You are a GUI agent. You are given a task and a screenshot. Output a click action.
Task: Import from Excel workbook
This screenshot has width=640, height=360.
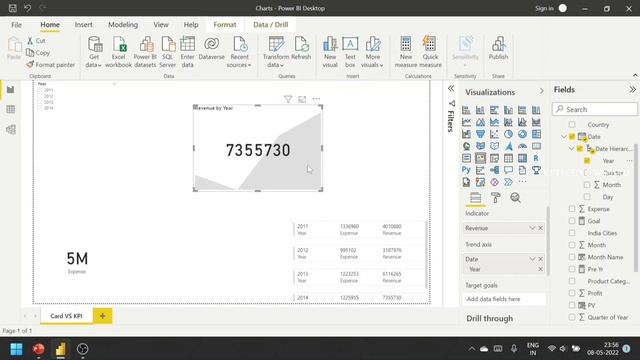coord(118,52)
